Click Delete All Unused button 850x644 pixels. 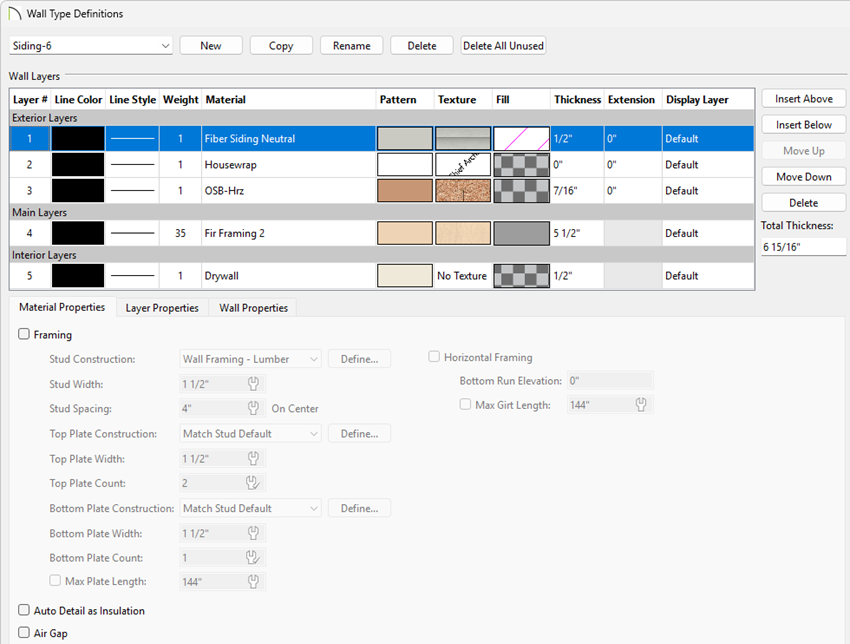[x=503, y=46]
